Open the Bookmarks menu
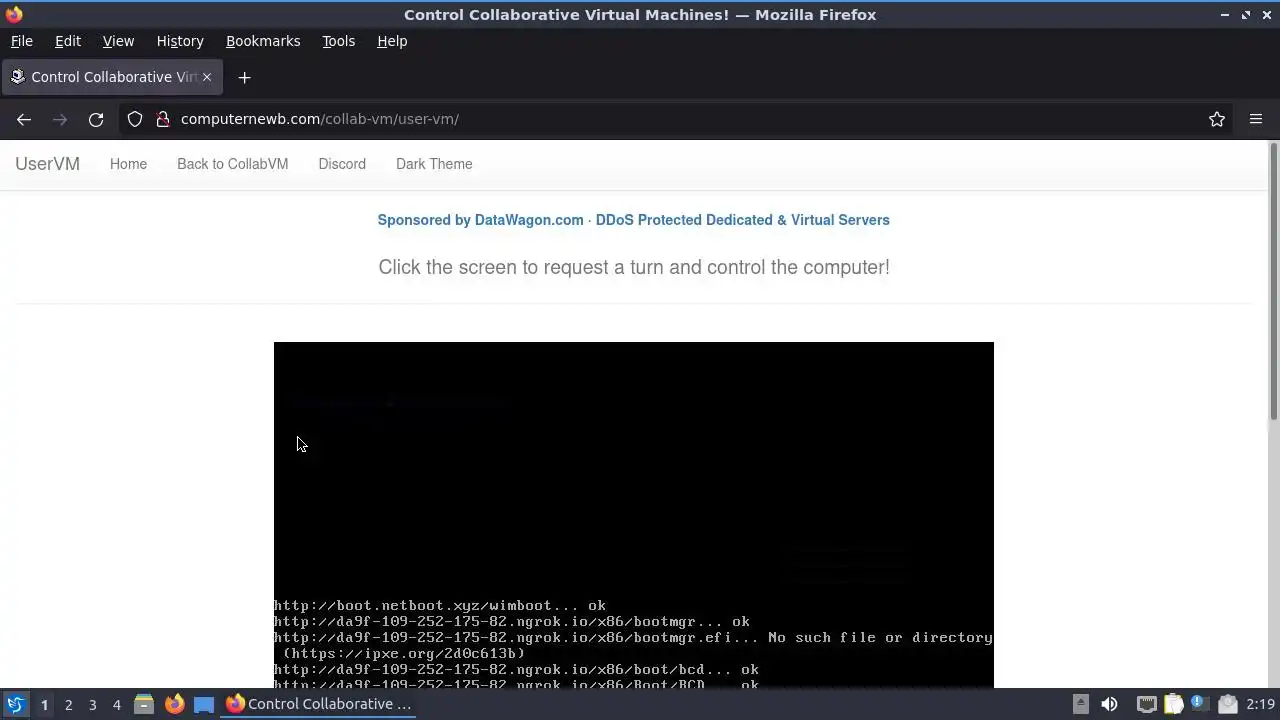Screen dimensions: 1280x720 pyautogui.click(x=263, y=41)
